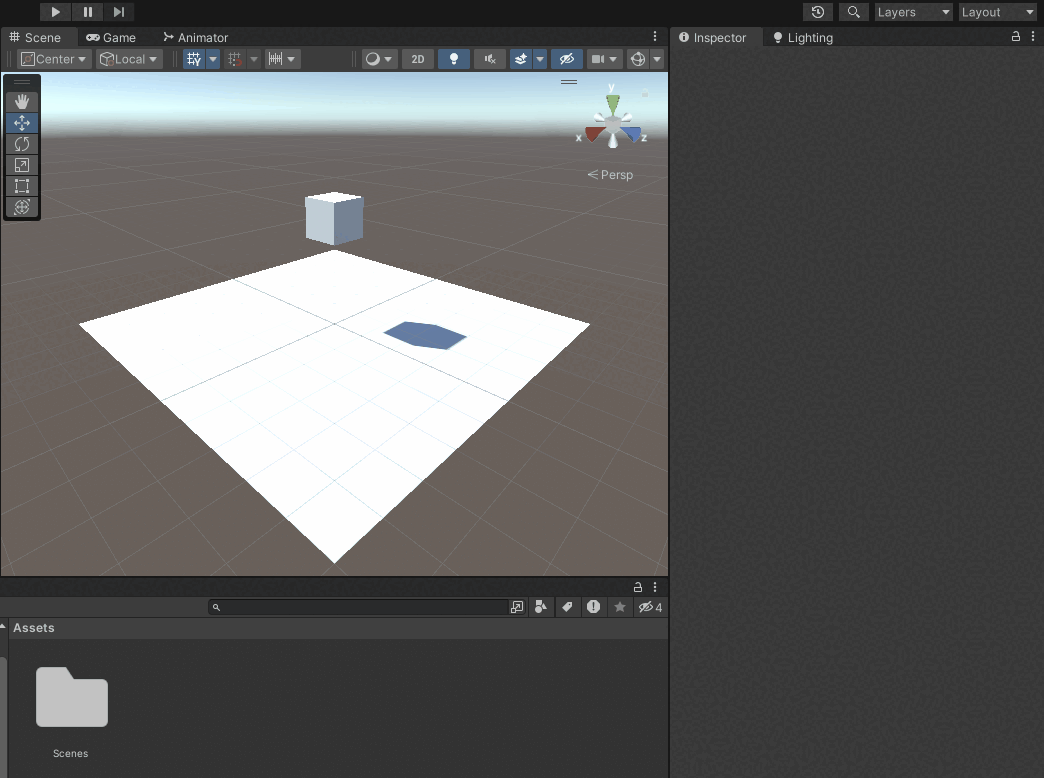Click the Project search input field
Image resolution: width=1044 pixels, height=778 pixels.
358,607
